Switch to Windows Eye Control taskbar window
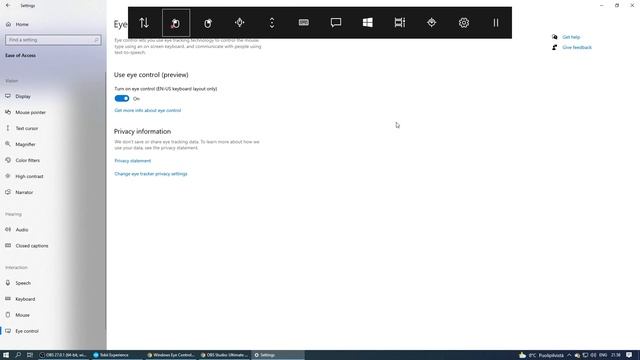Viewport: 640px width, 360px height. 171,355
